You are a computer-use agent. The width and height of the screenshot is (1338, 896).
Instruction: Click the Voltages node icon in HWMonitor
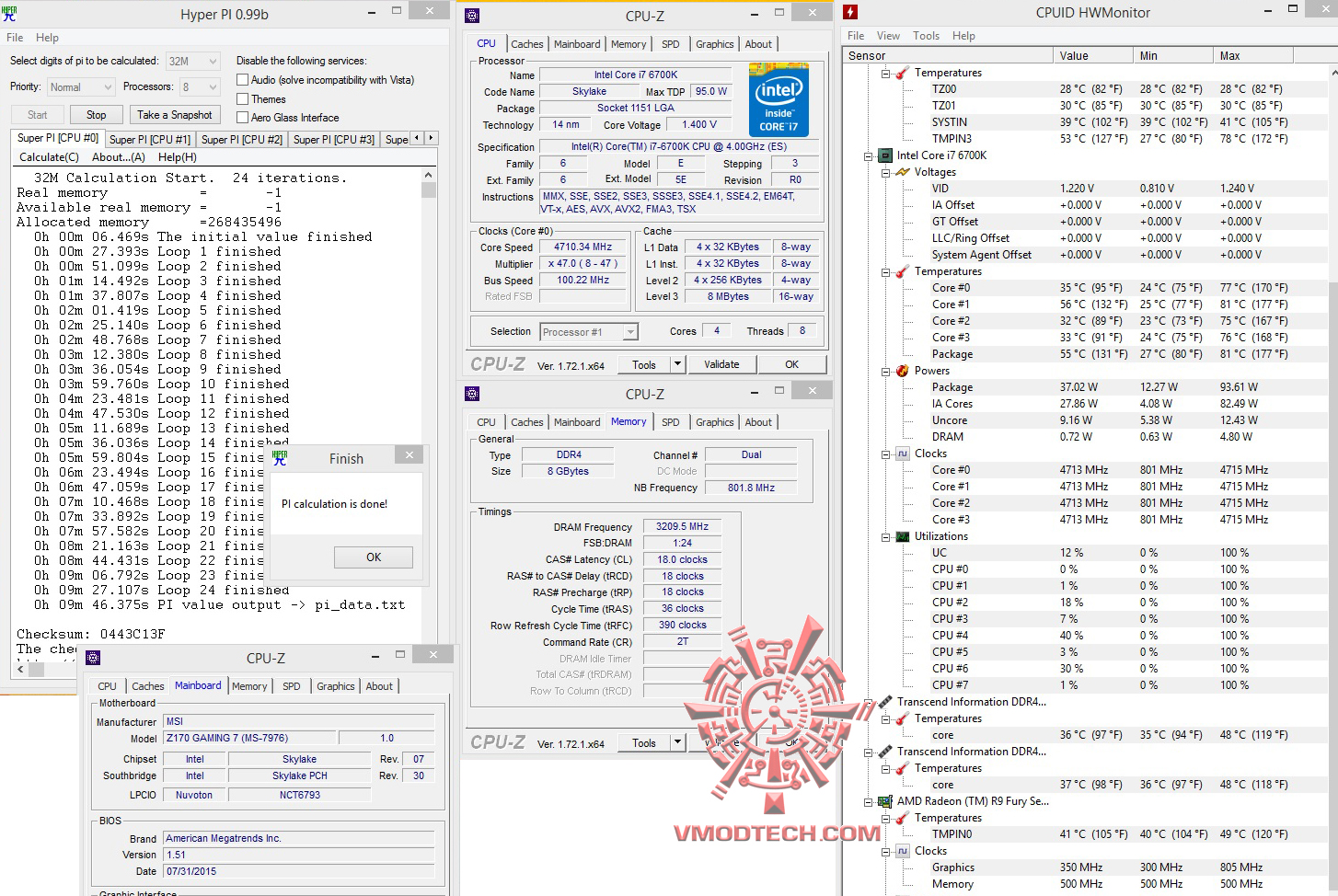click(902, 172)
